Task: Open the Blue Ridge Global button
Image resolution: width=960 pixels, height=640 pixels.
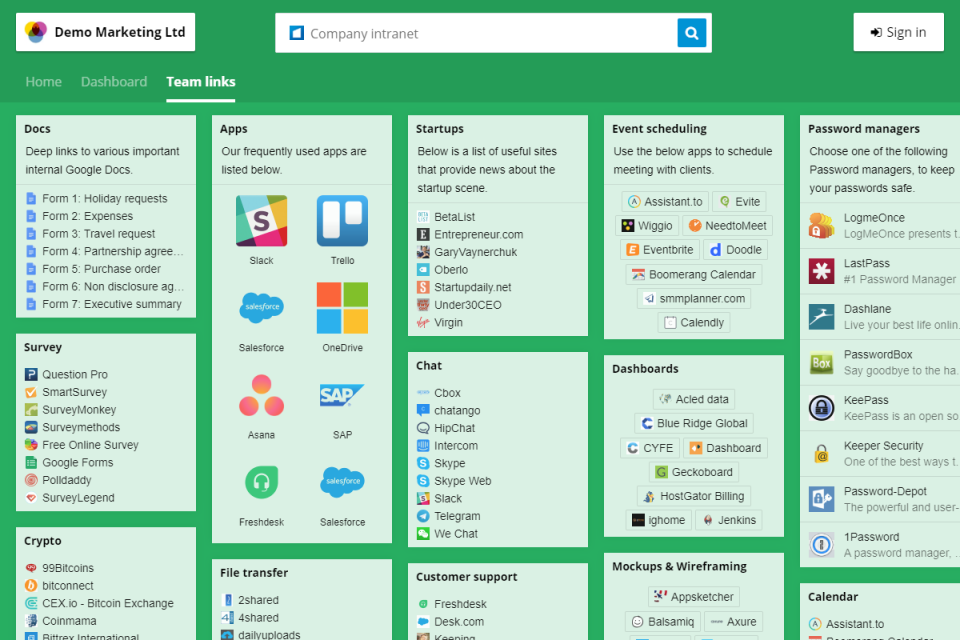Action: tap(694, 423)
